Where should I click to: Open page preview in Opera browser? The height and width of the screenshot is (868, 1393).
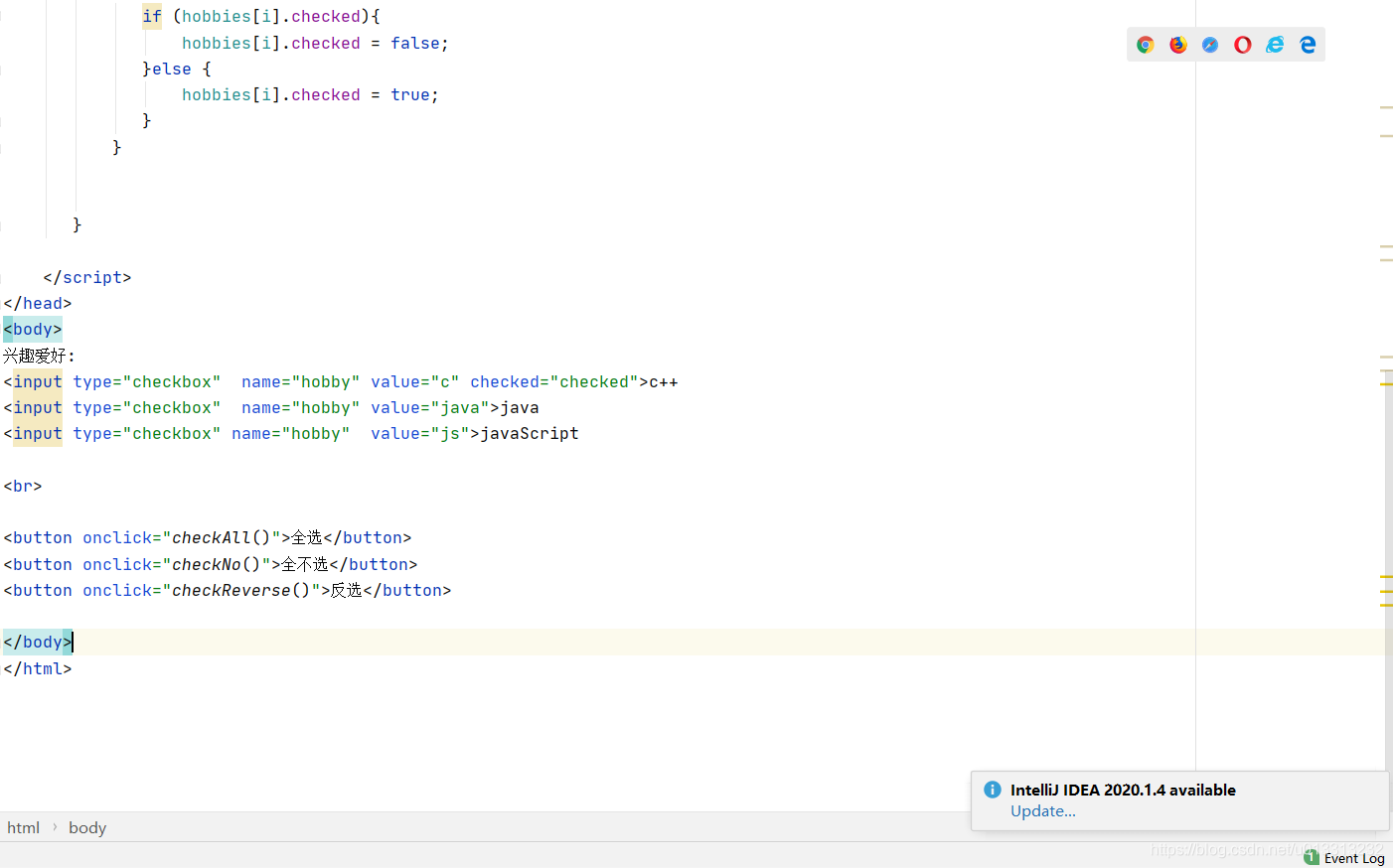click(1243, 45)
